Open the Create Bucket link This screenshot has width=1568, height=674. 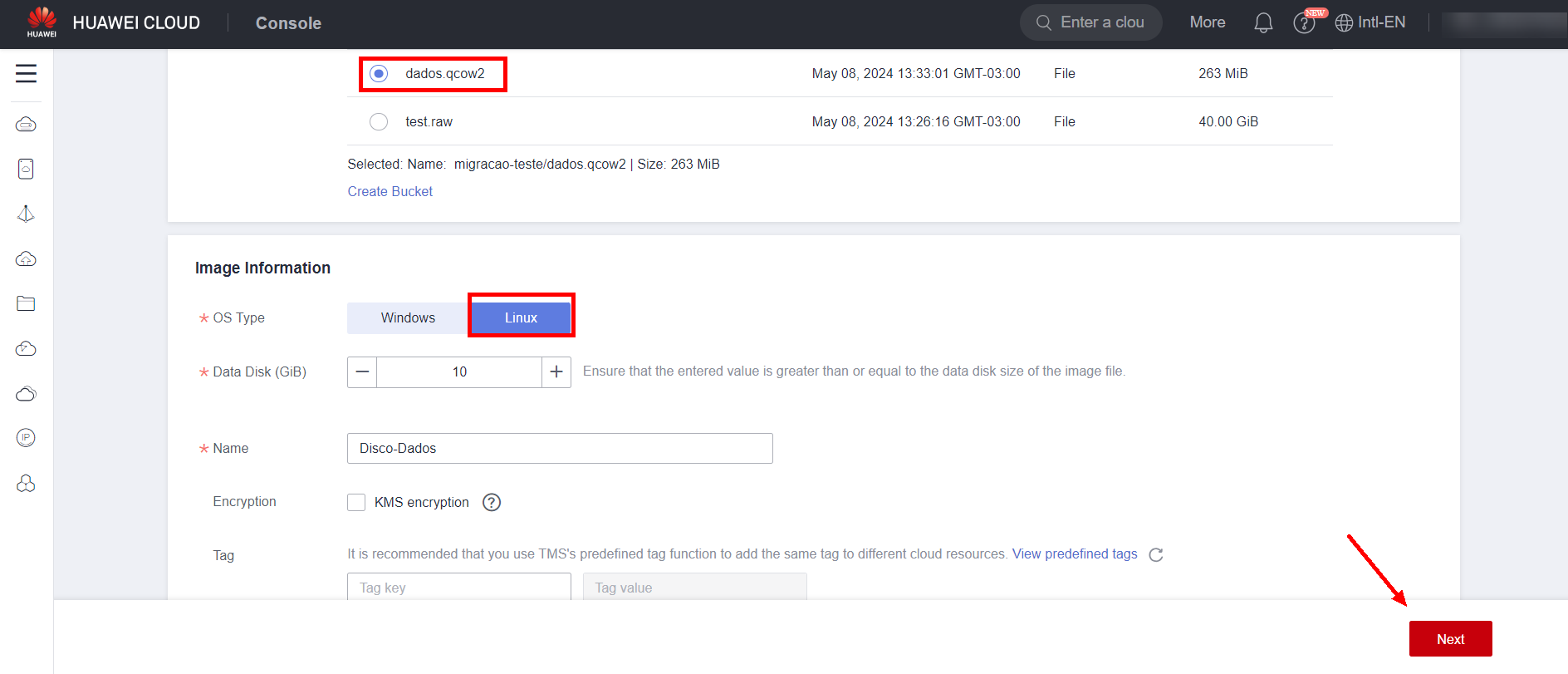(390, 192)
